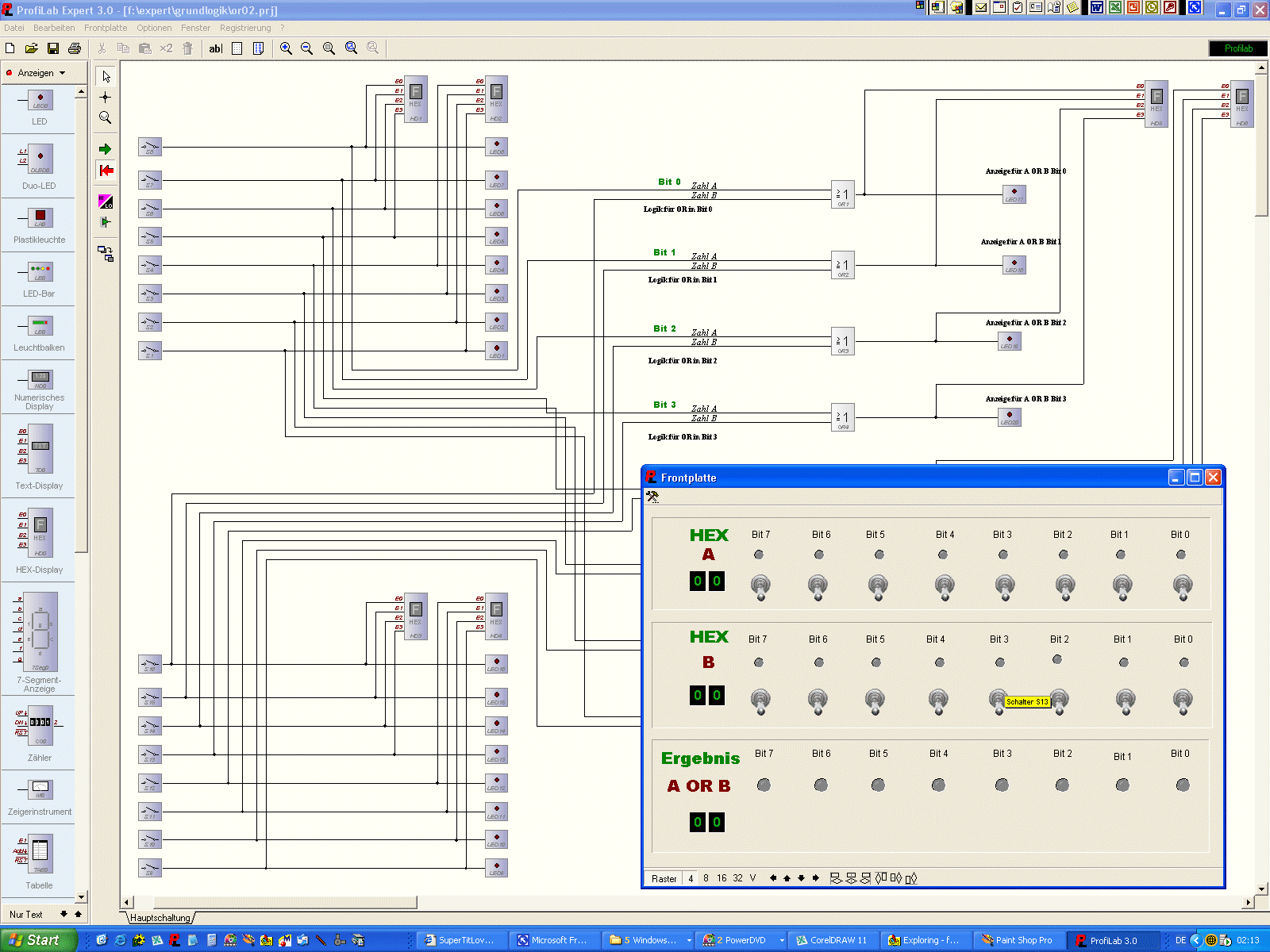This screenshot has width=1270, height=952.
Task: Toggle HEX B Bit 0 switch
Action: pos(1183,702)
